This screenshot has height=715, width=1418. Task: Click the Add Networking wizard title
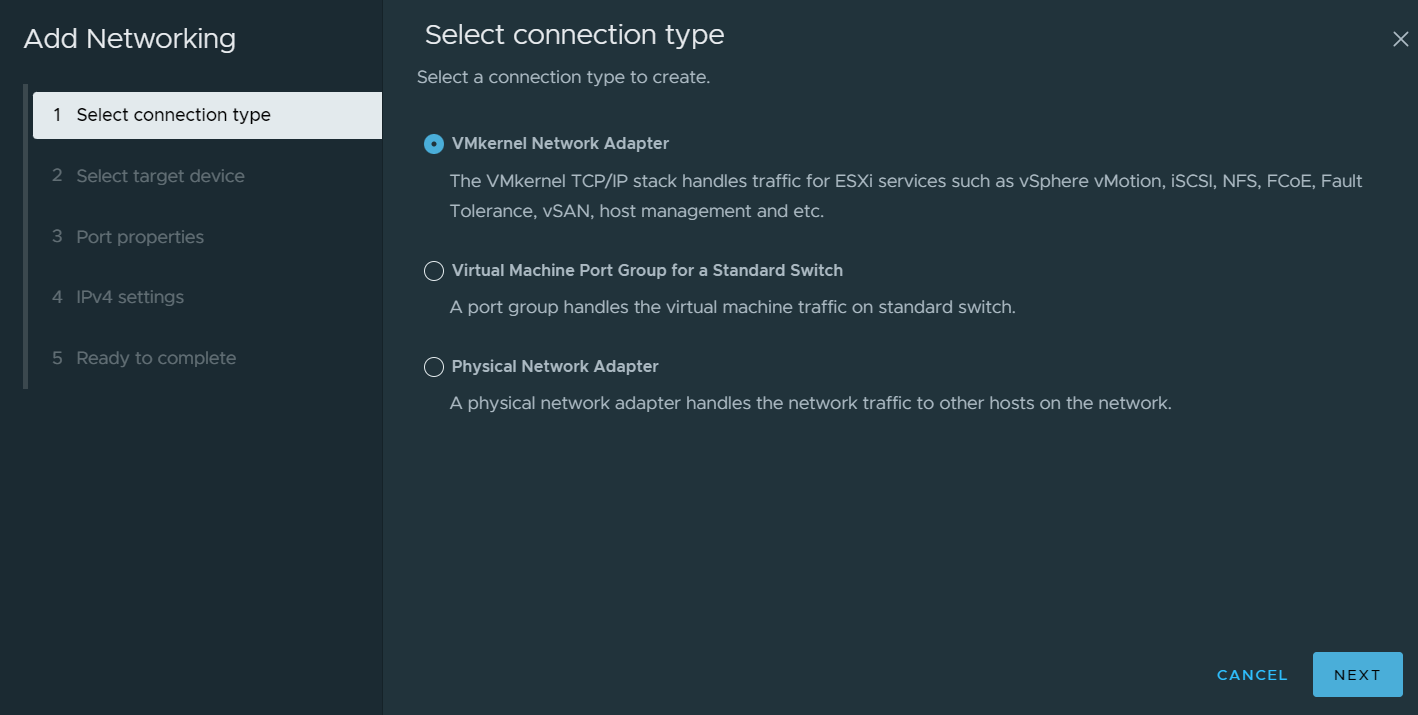(x=130, y=39)
